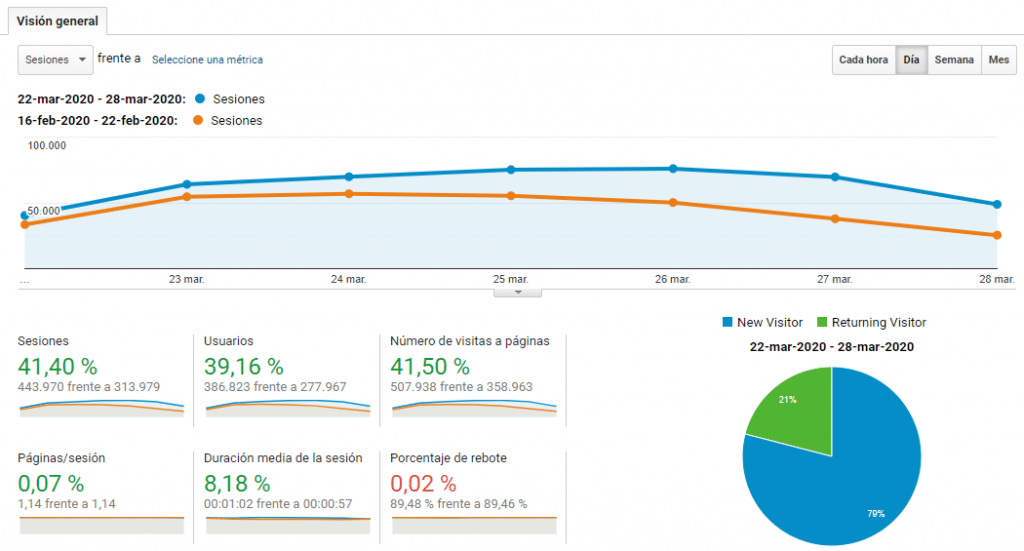The image size is (1024, 551).
Task: Click the text 1,14 frente a 1,14
Action: [67, 504]
